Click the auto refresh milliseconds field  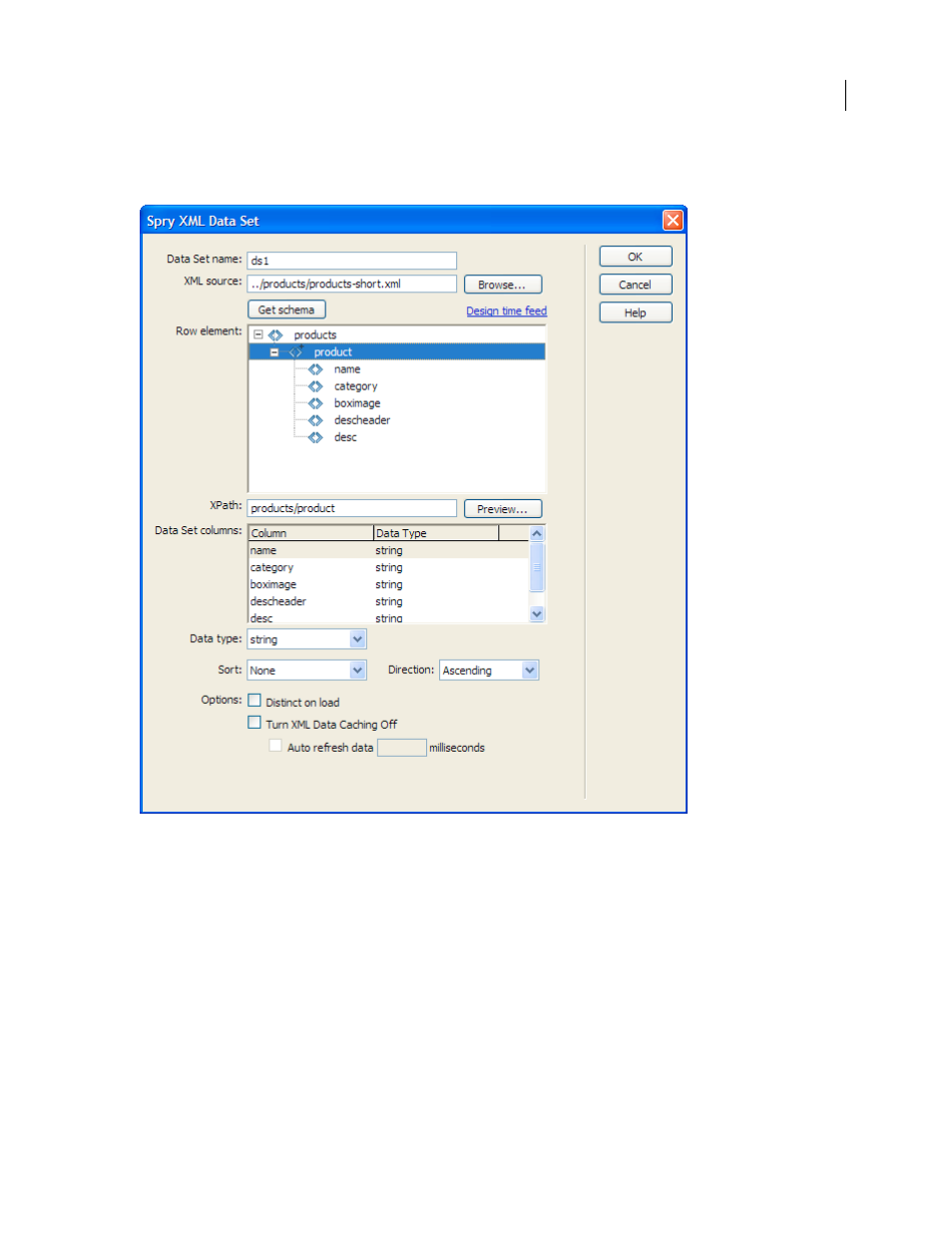pyautogui.click(x=402, y=748)
